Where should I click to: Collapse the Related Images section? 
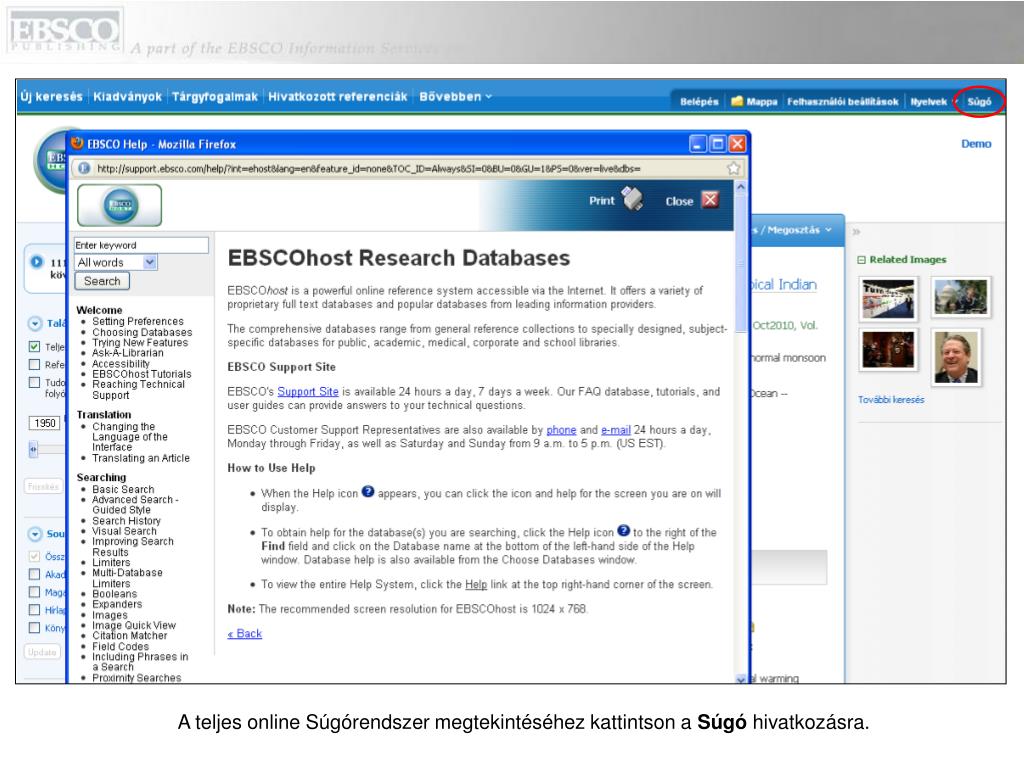coord(861,260)
